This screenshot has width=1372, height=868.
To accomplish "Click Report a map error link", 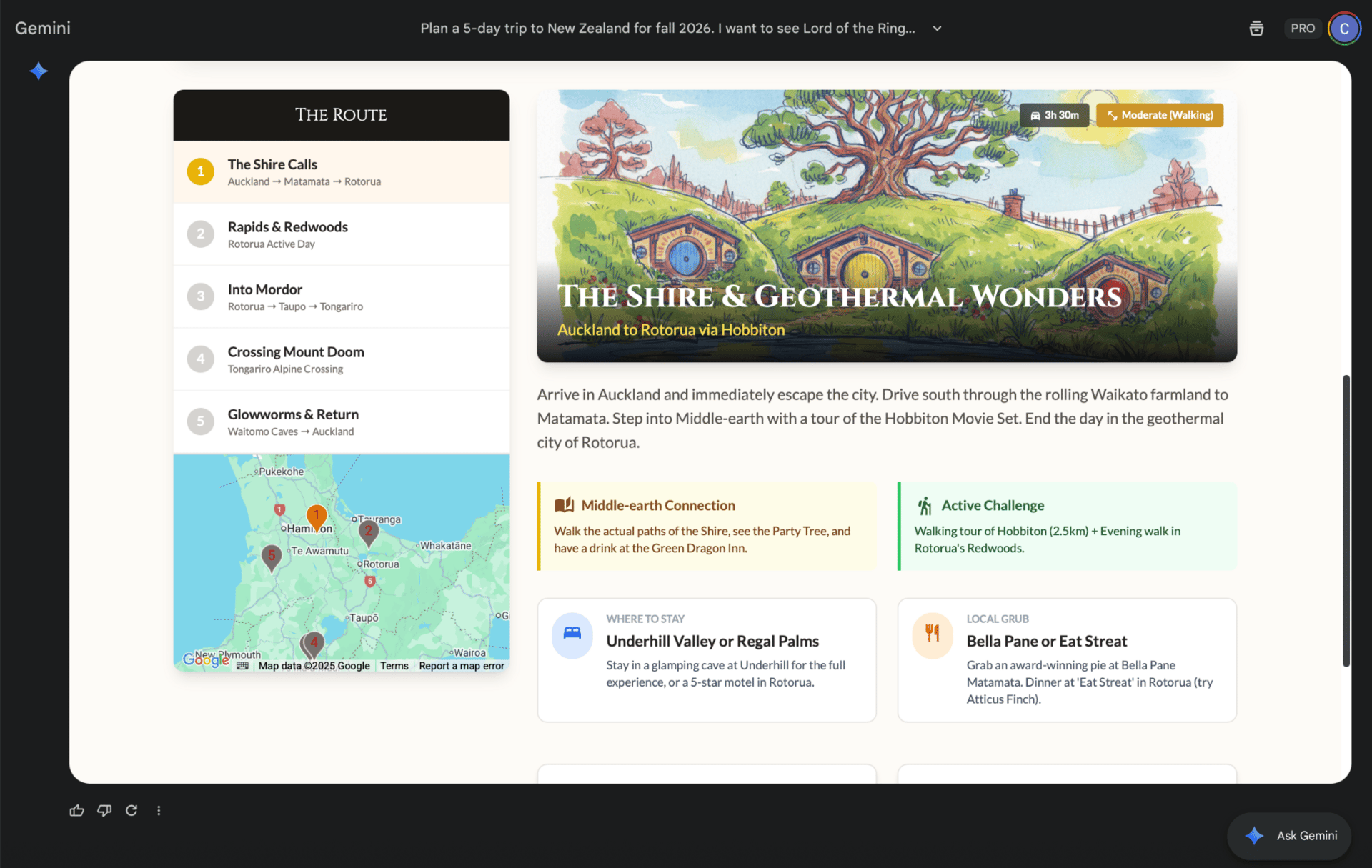I will (x=461, y=665).
